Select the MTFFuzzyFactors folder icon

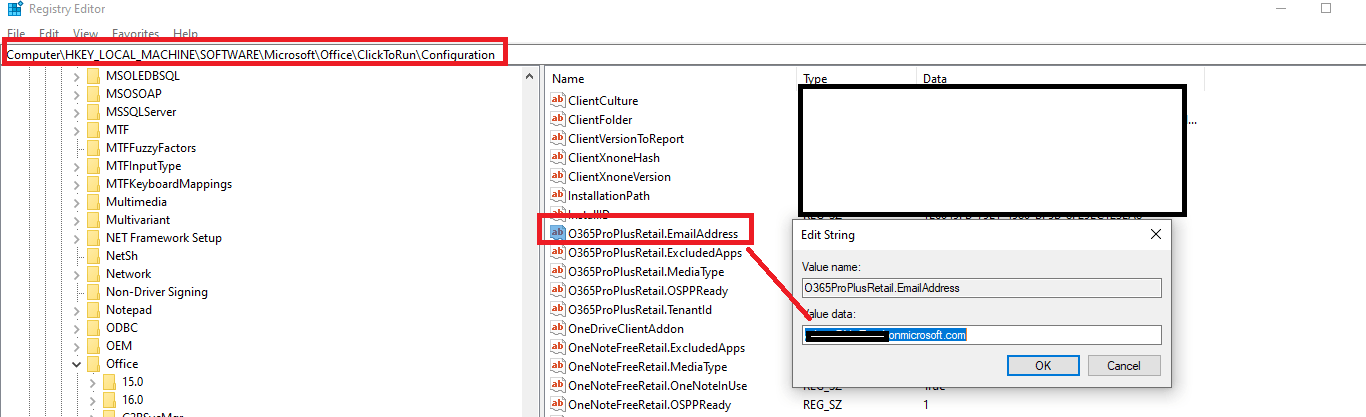(94, 148)
